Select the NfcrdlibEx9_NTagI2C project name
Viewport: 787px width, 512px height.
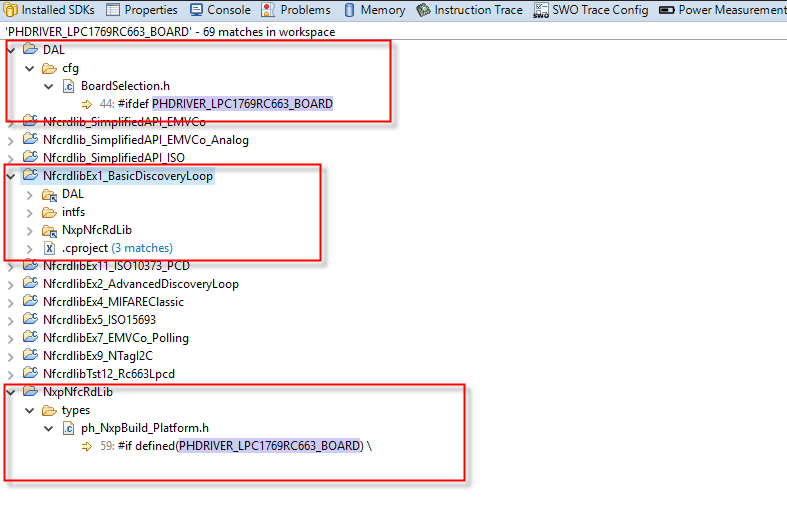pos(98,356)
